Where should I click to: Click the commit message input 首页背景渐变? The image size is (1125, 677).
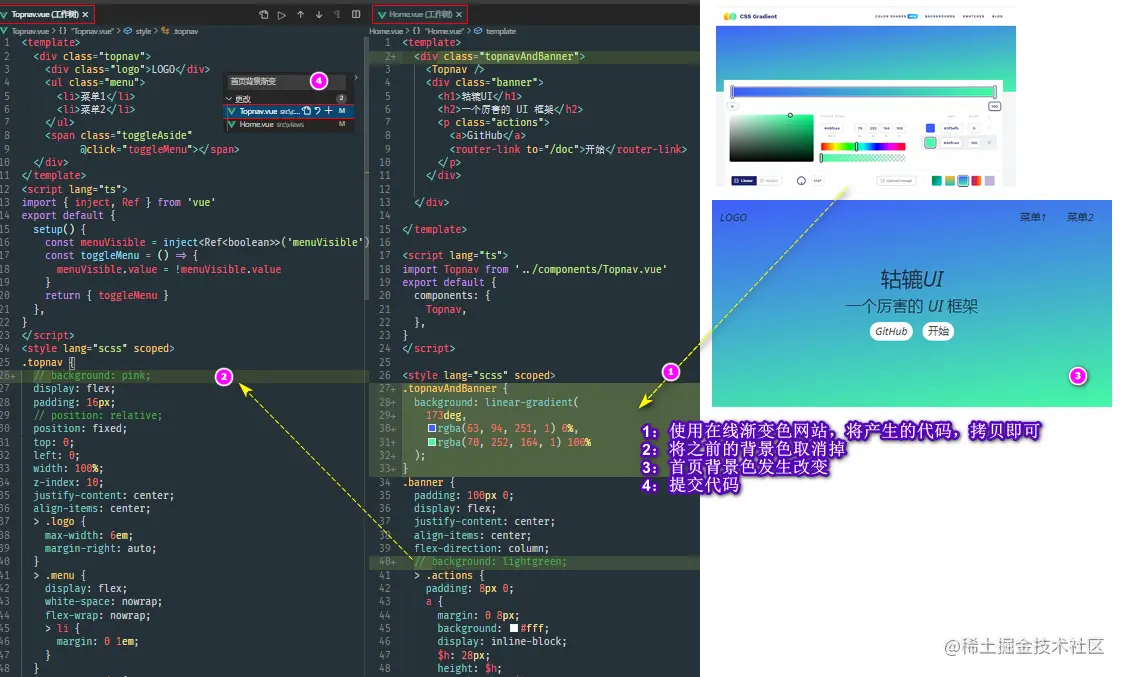click(x=286, y=81)
